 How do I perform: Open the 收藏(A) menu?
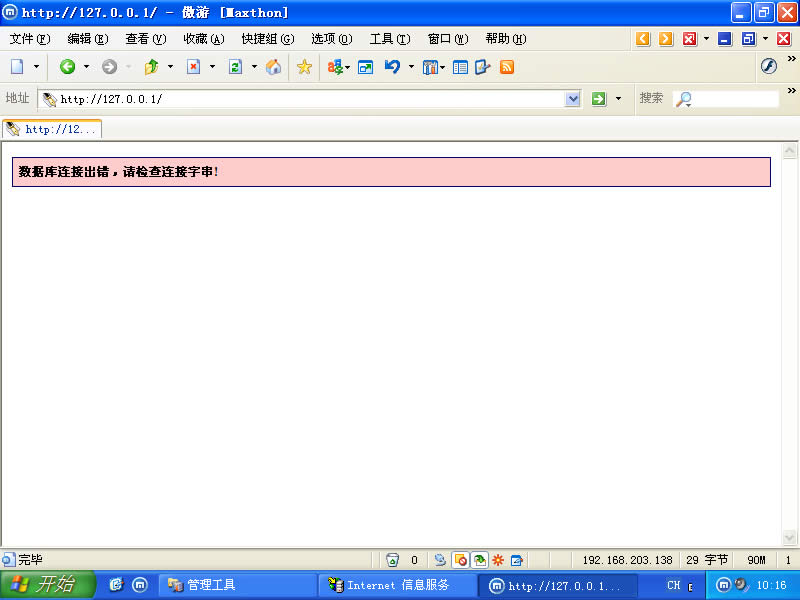click(x=204, y=39)
